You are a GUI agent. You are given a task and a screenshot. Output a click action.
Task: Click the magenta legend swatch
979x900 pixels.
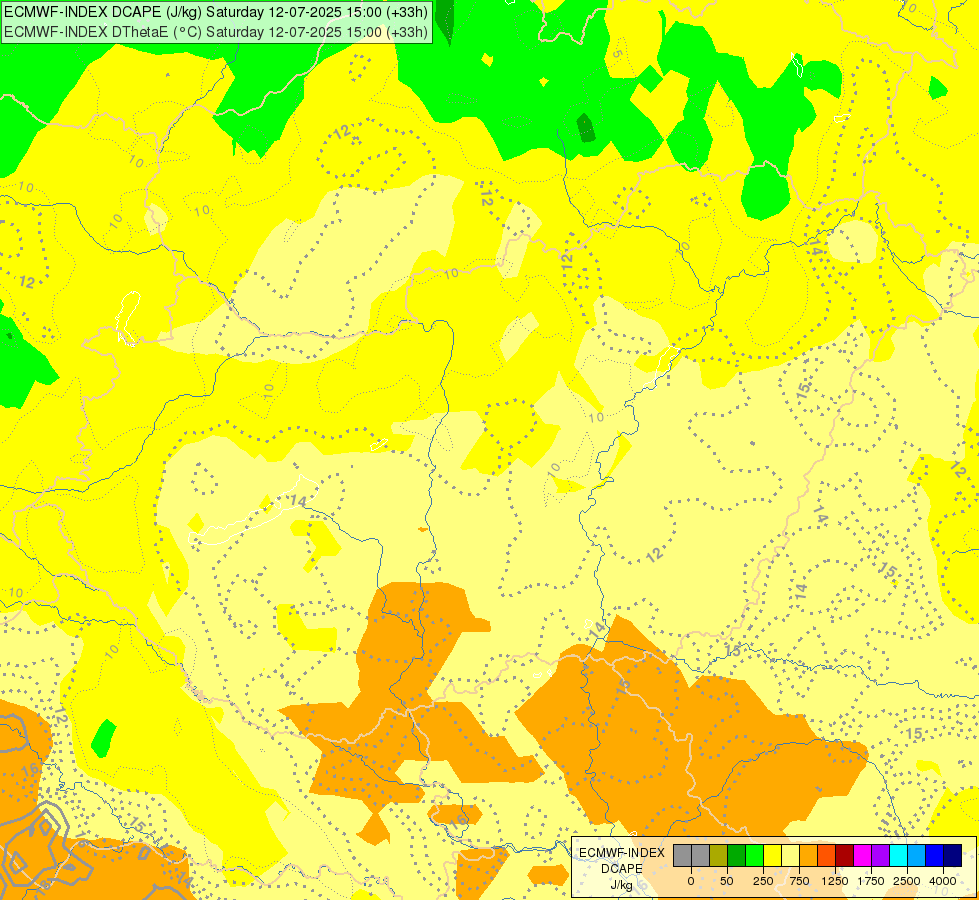pyautogui.click(x=862, y=855)
